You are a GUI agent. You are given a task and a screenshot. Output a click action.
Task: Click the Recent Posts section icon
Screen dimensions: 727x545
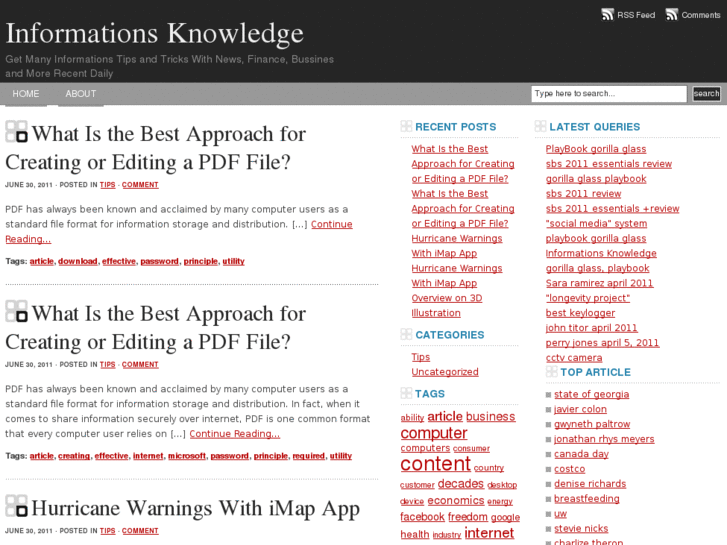click(x=406, y=126)
